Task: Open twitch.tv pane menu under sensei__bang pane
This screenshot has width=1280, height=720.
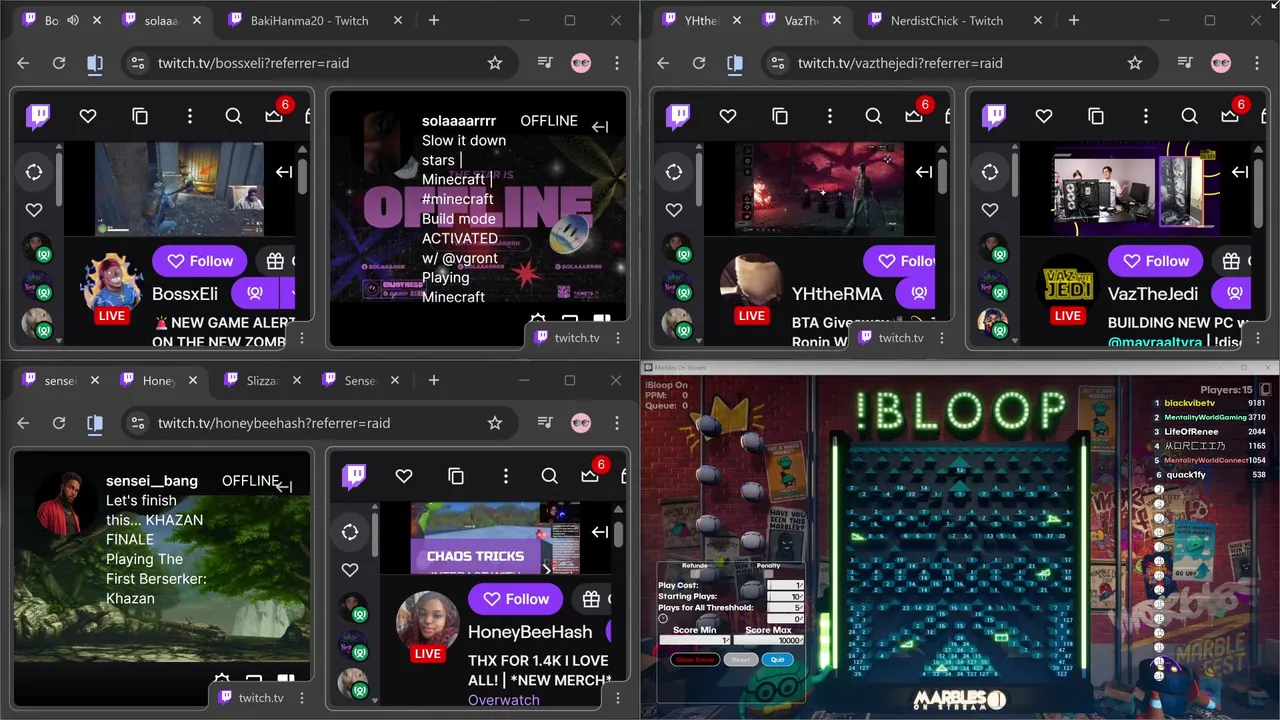Action: (302, 698)
